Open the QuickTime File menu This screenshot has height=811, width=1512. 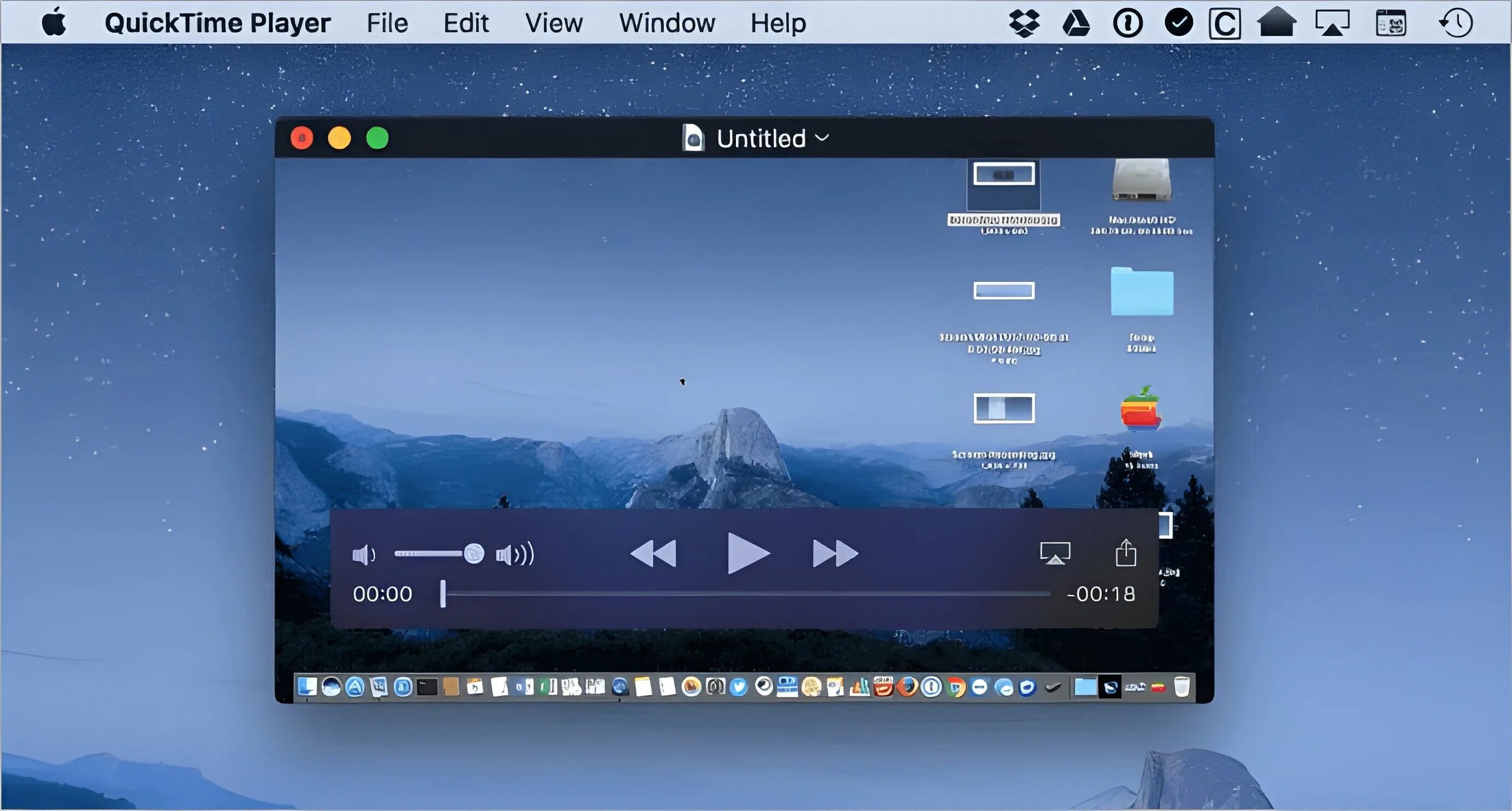[388, 21]
